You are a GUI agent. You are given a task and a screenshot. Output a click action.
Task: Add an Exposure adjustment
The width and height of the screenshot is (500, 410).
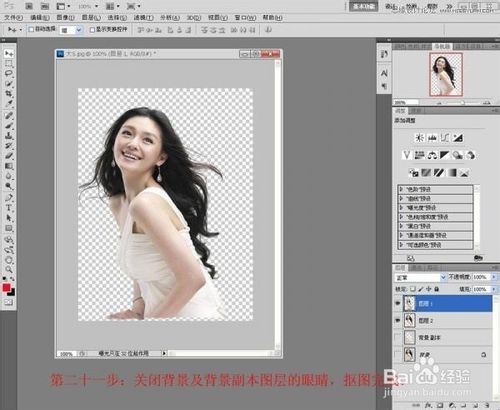pyautogui.click(x=458, y=138)
